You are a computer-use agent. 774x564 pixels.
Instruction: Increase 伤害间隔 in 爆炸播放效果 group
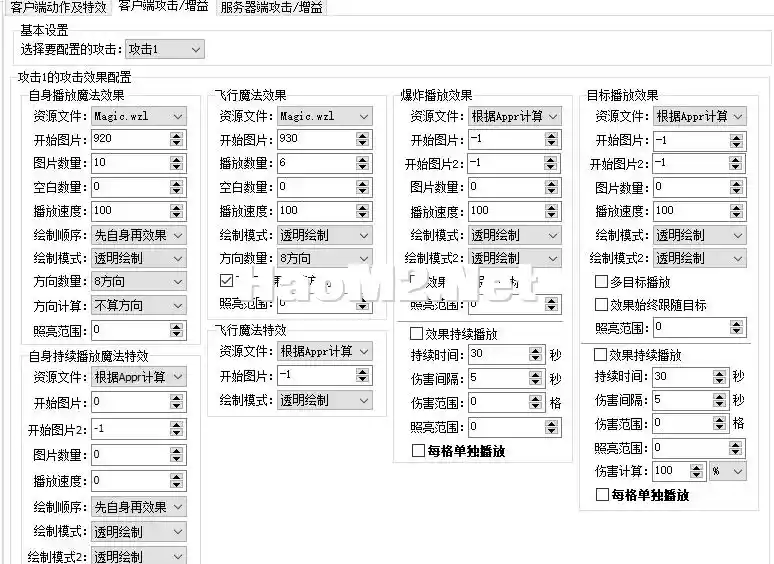536,374
